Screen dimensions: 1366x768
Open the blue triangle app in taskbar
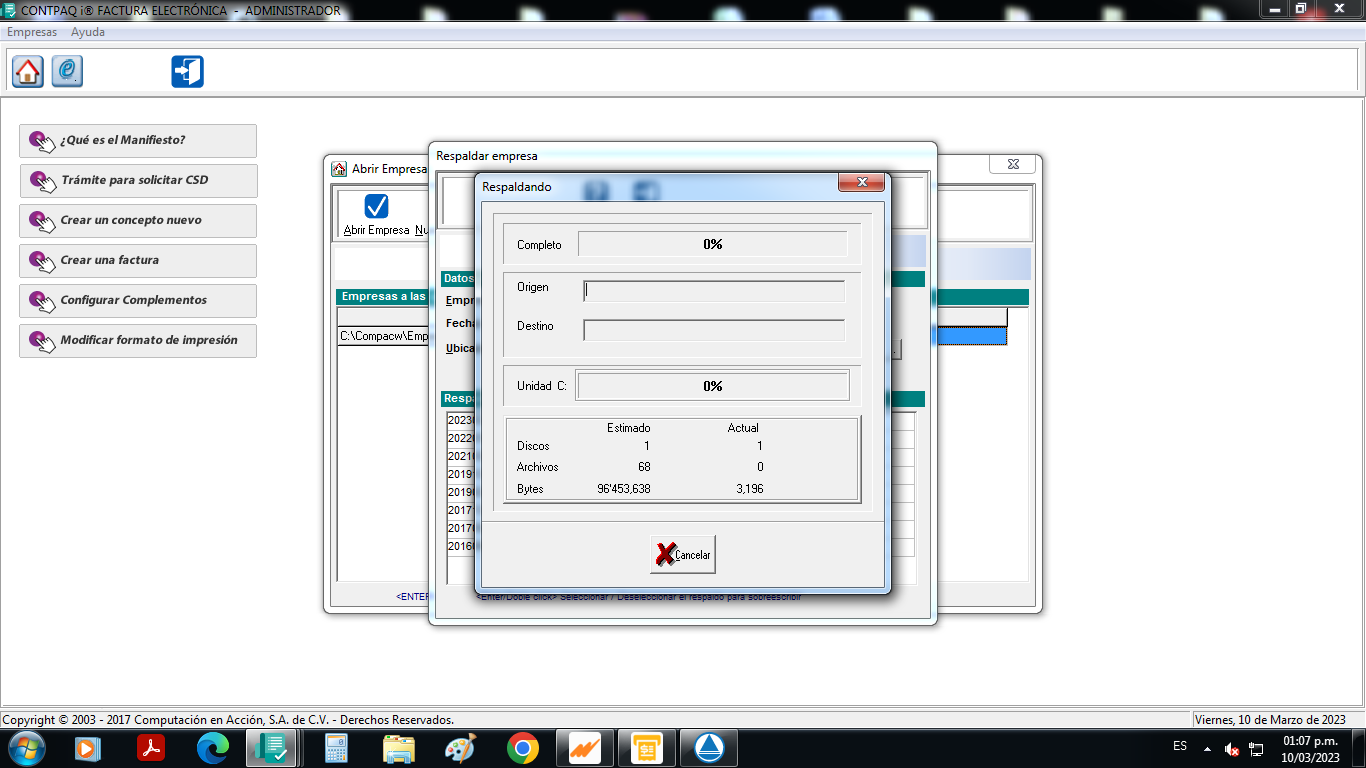[709, 748]
